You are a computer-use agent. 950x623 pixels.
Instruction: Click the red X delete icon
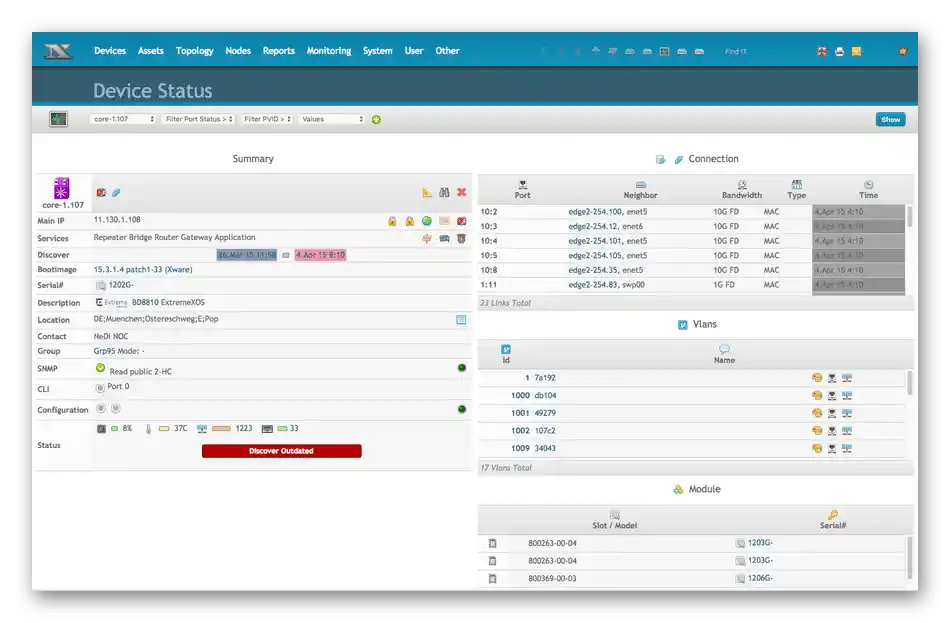462,193
